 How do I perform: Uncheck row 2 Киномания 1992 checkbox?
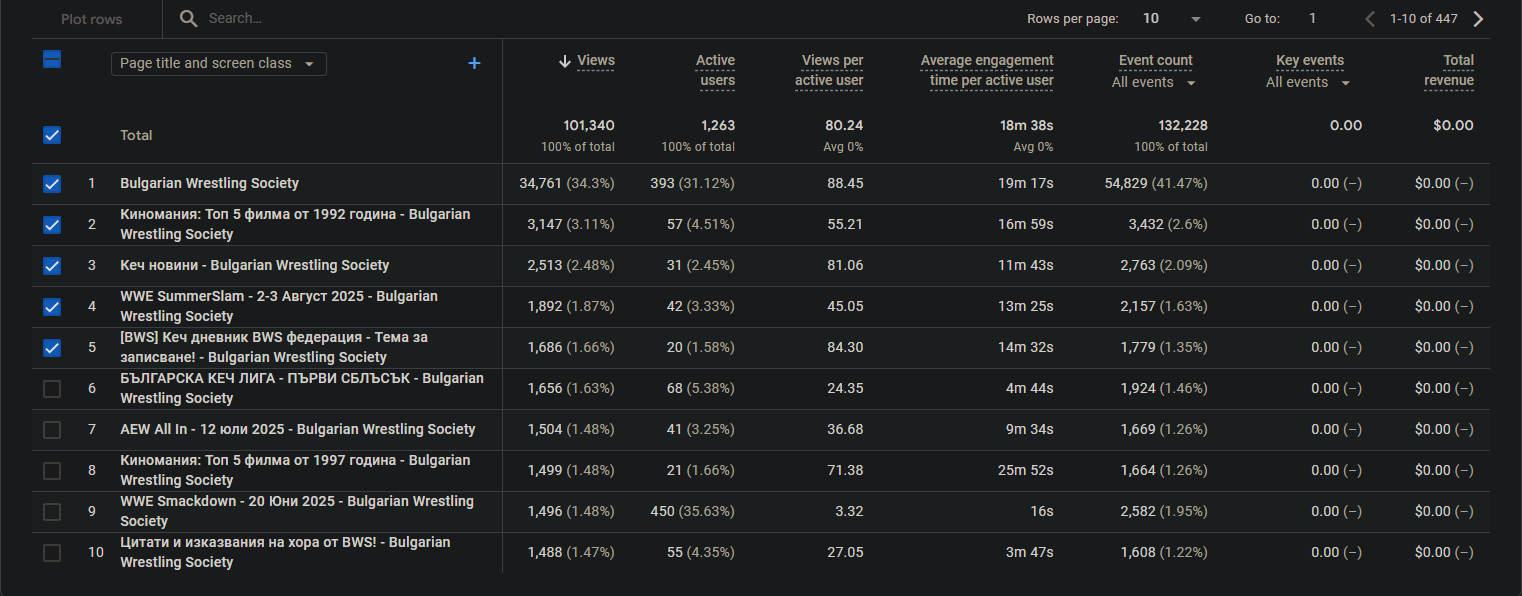pos(52,225)
